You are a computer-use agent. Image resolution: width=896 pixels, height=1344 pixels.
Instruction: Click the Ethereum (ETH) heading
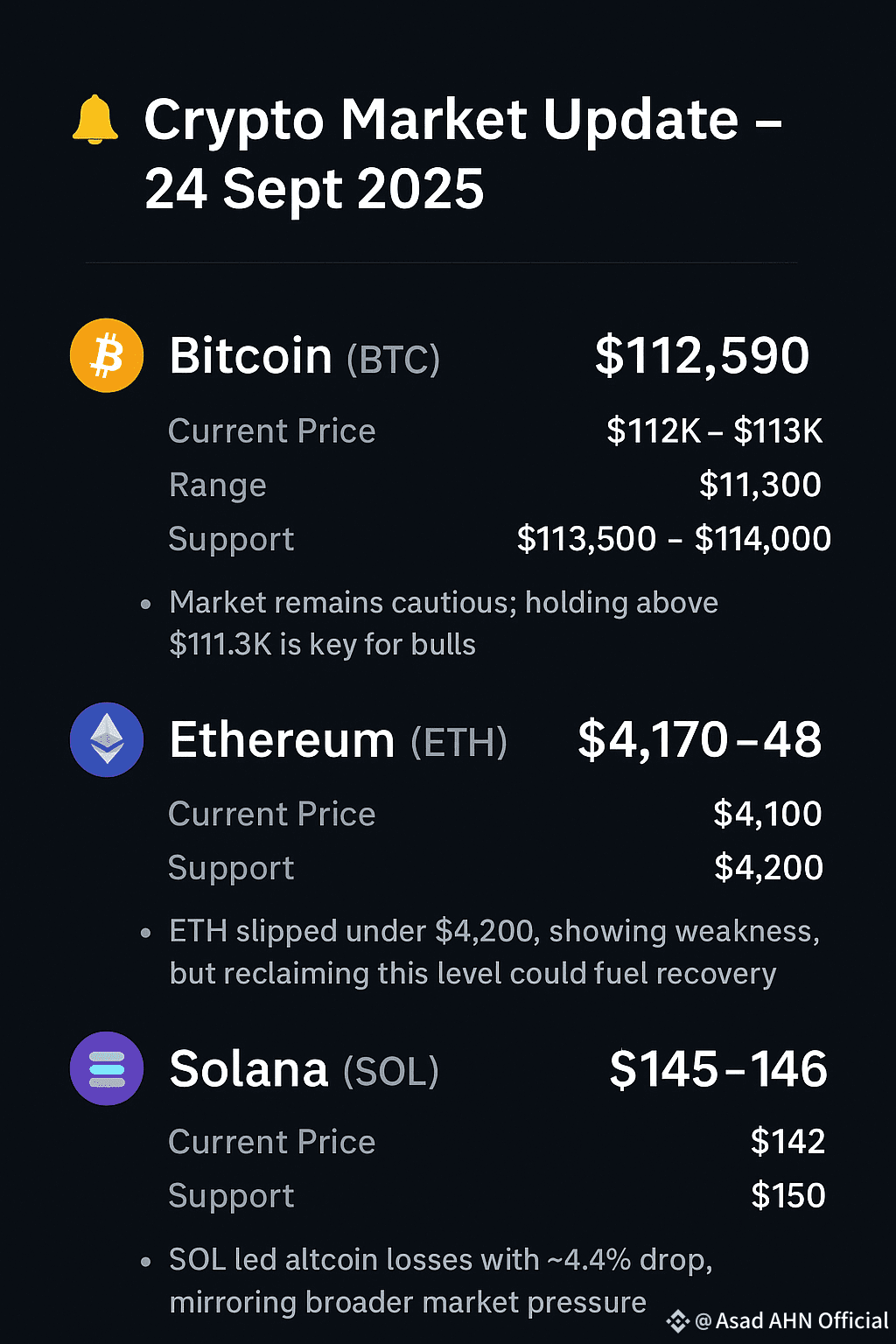338,741
